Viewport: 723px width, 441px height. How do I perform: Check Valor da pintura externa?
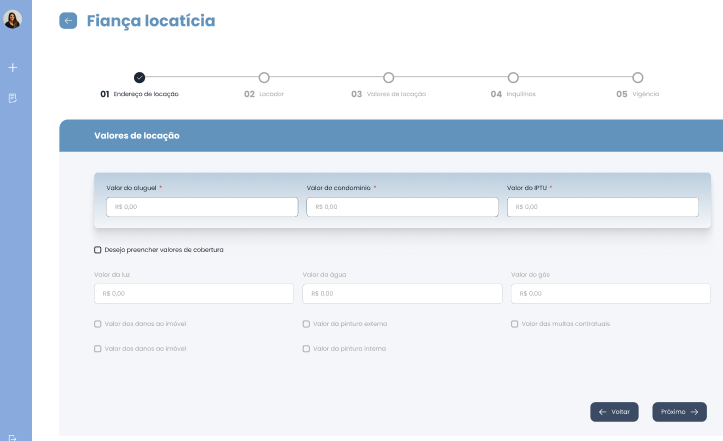point(306,324)
